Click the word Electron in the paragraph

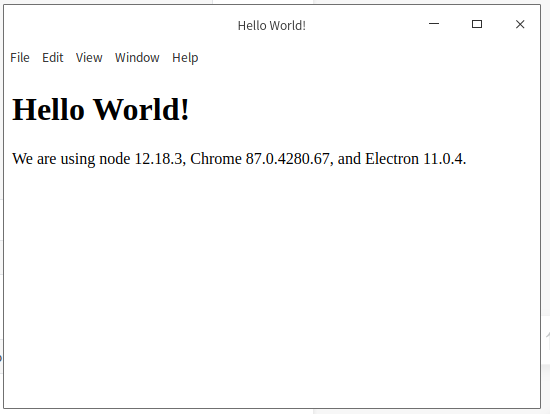click(x=392, y=159)
